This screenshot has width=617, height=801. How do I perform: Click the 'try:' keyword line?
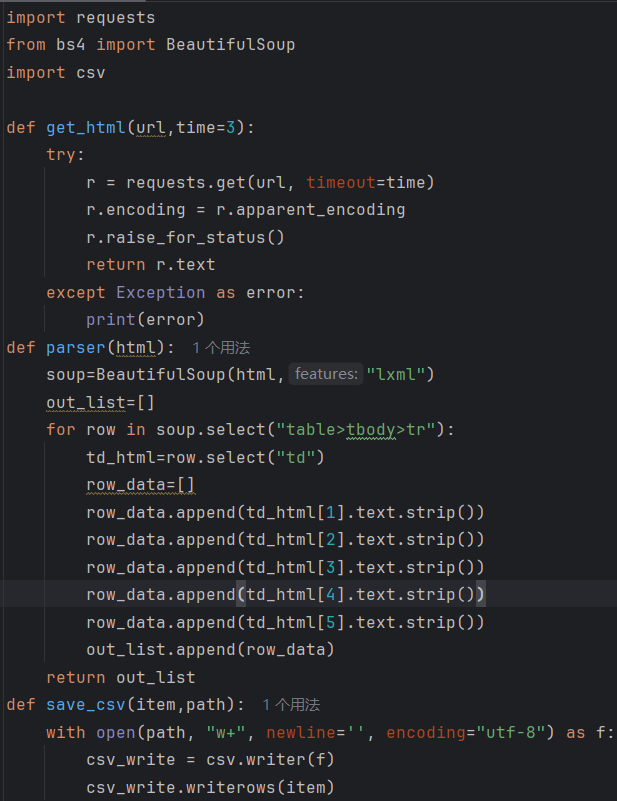tap(65, 154)
